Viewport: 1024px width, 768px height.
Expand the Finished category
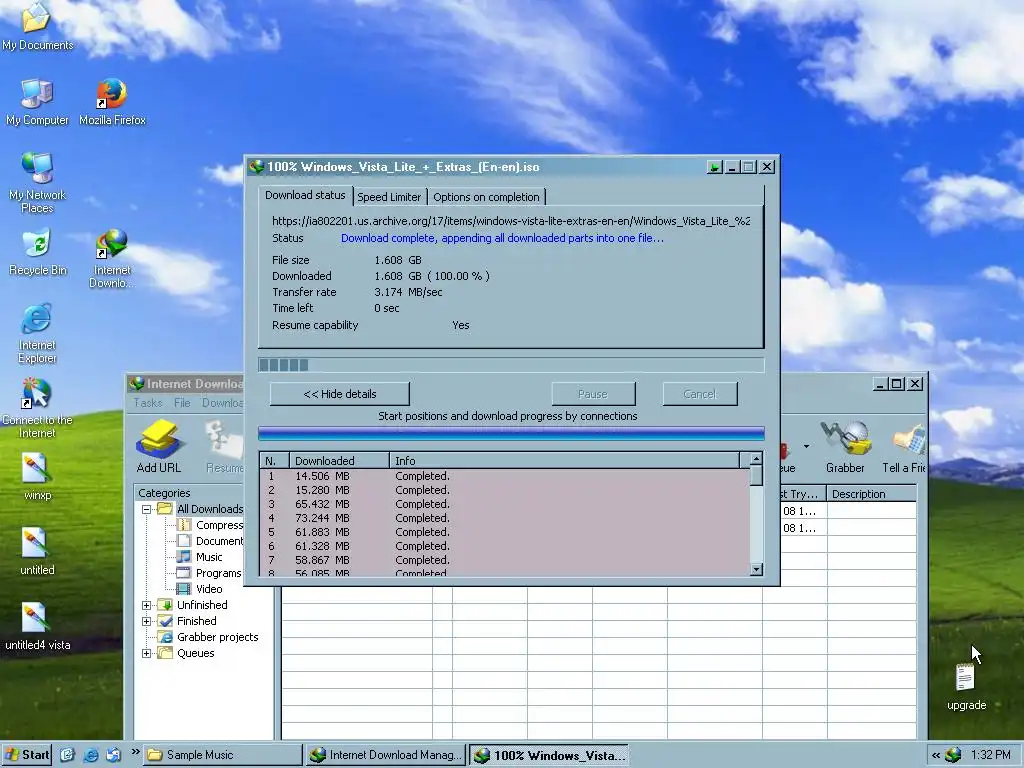click(x=146, y=621)
